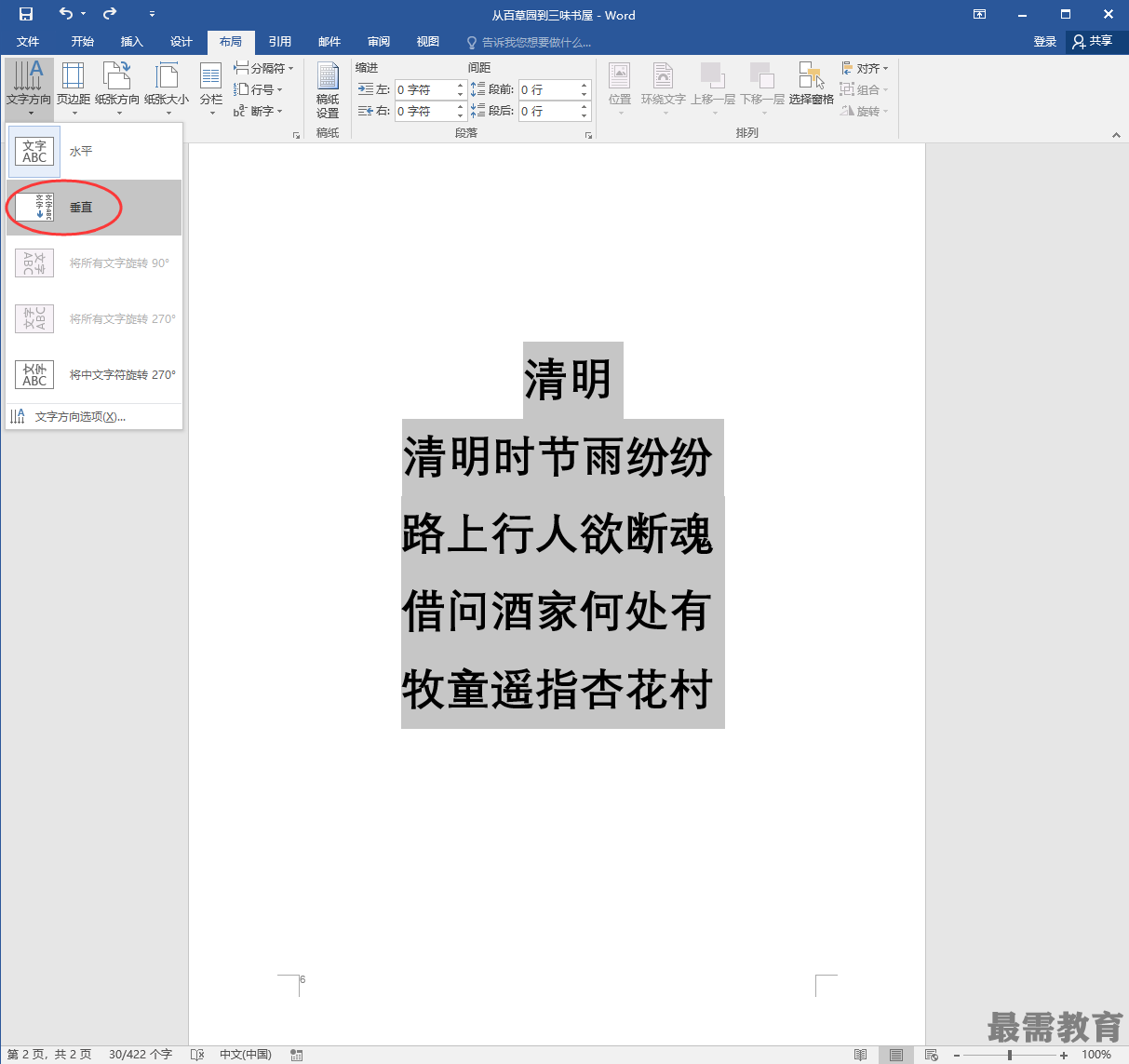Open the 纸张方向 orientation dropdown
The width and height of the screenshot is (1129, 1064).
click(x=117, y=88)
